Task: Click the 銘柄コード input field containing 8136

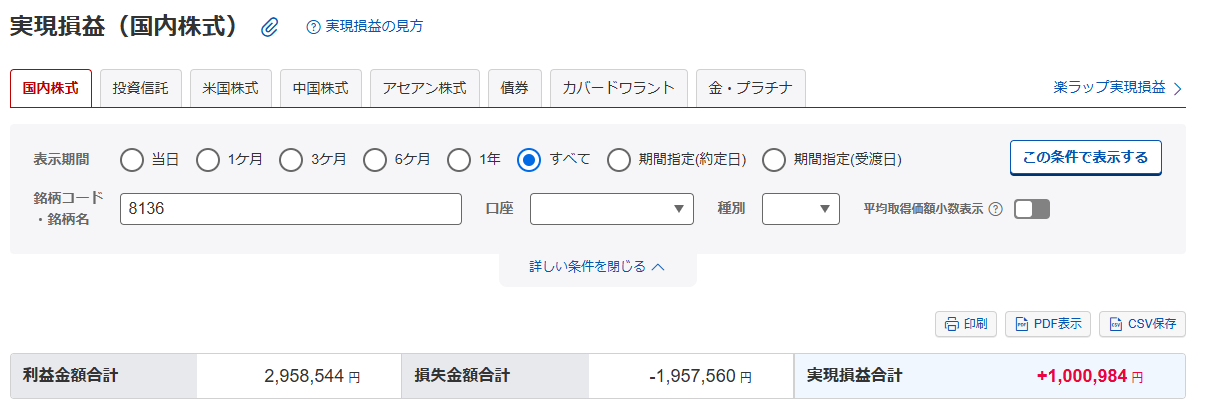Action: pos(290,209)
